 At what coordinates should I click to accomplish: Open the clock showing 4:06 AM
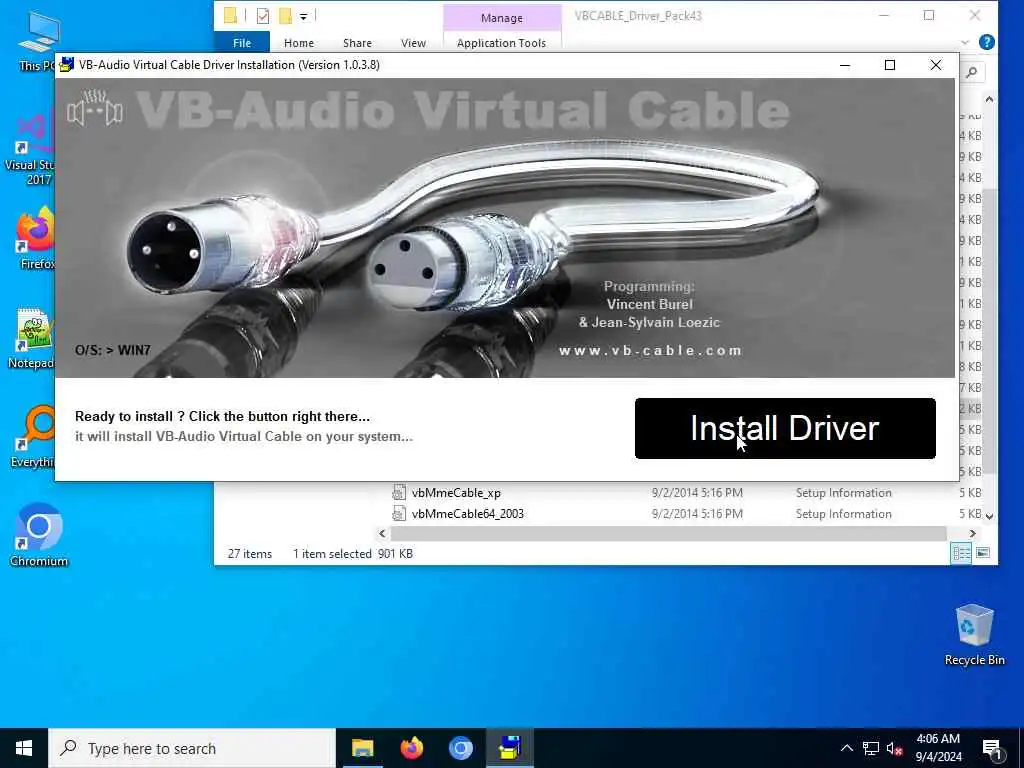tap(938, 748)
